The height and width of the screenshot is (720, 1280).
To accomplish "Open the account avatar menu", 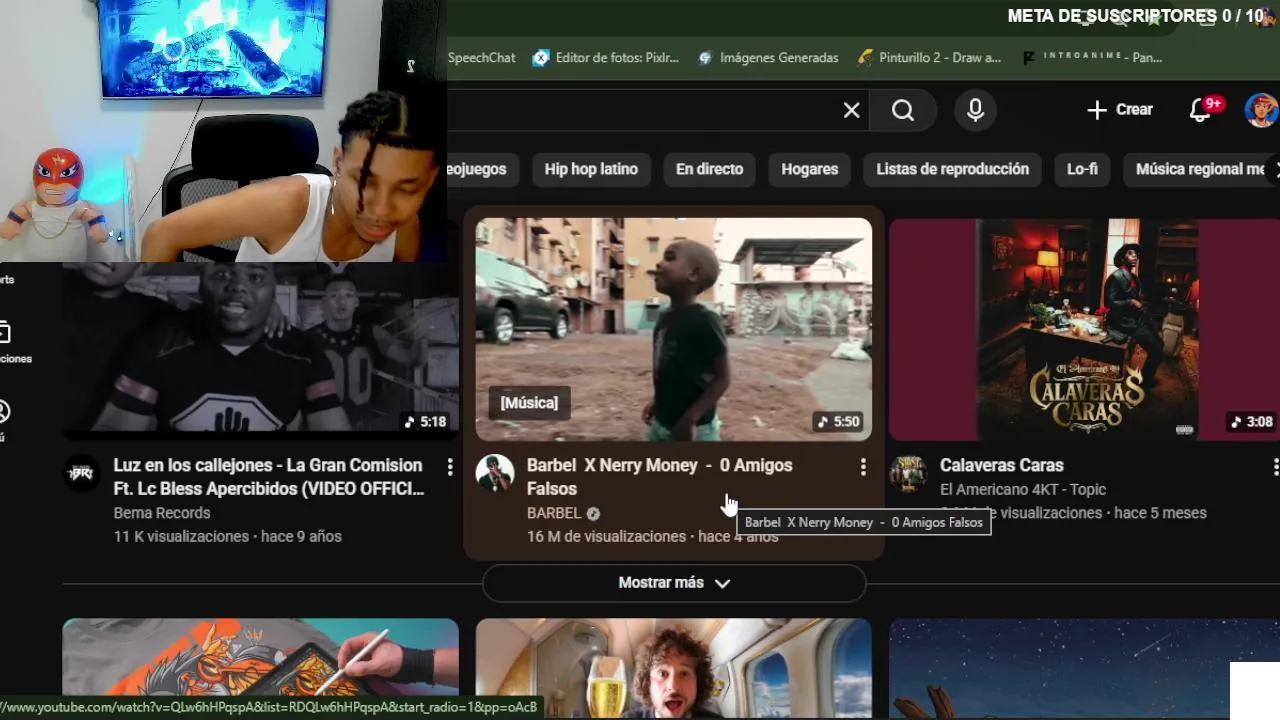I will pos(1261,110).
